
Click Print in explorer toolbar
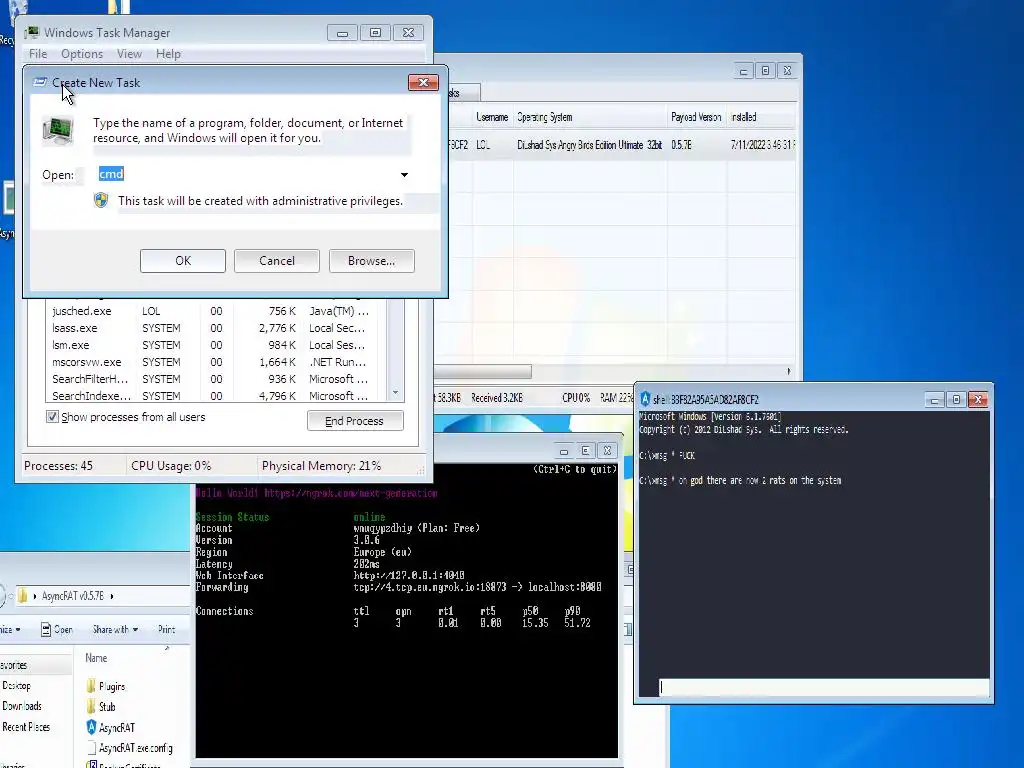coord(167,630)
